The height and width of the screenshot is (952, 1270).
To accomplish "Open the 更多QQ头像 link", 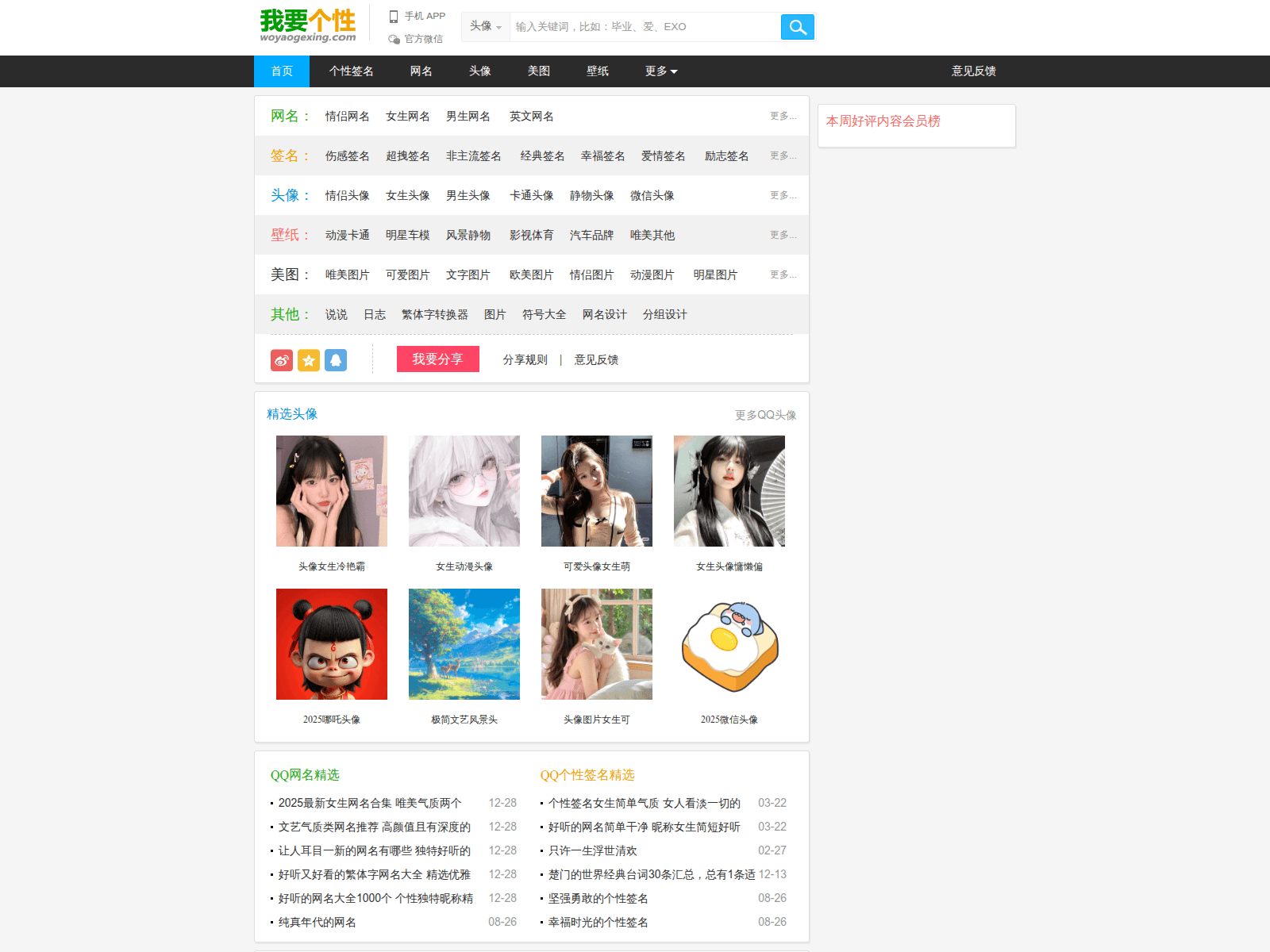I will (x=765, y=415).
